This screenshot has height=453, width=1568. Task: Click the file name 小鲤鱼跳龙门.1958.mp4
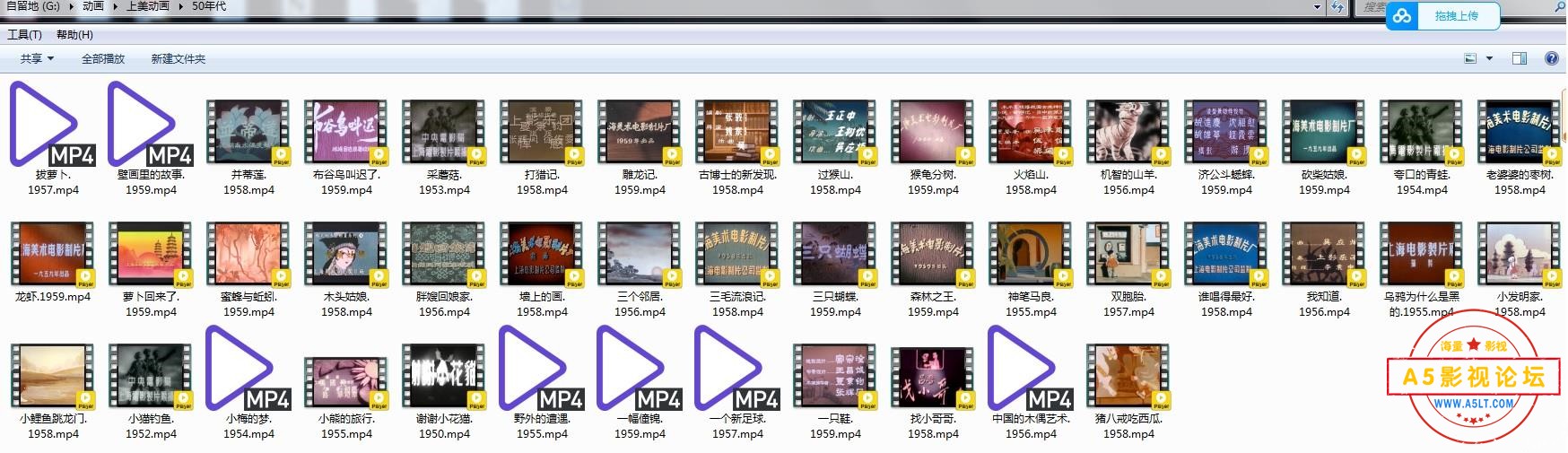pyautogui.click(x=53, y=426)
